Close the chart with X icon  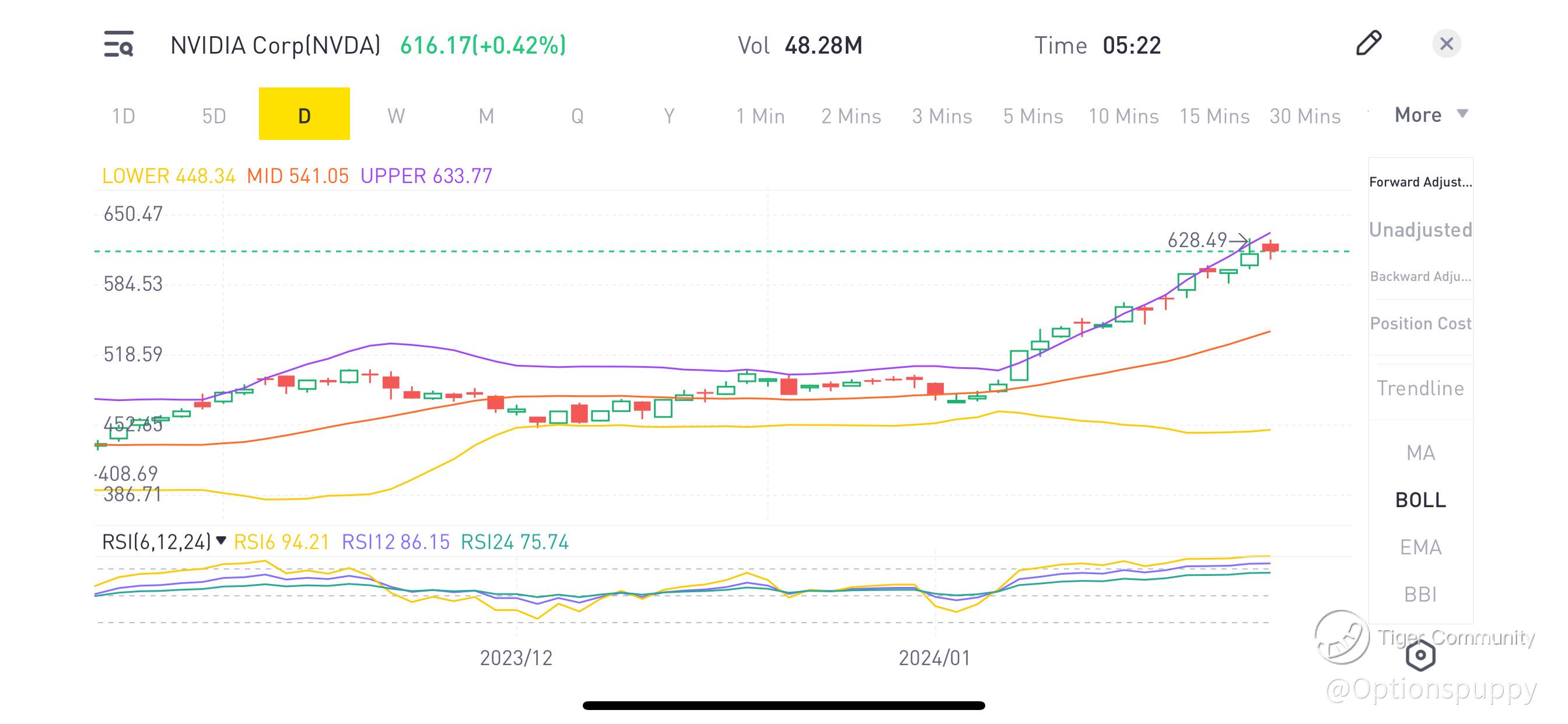click(1446, 44)
